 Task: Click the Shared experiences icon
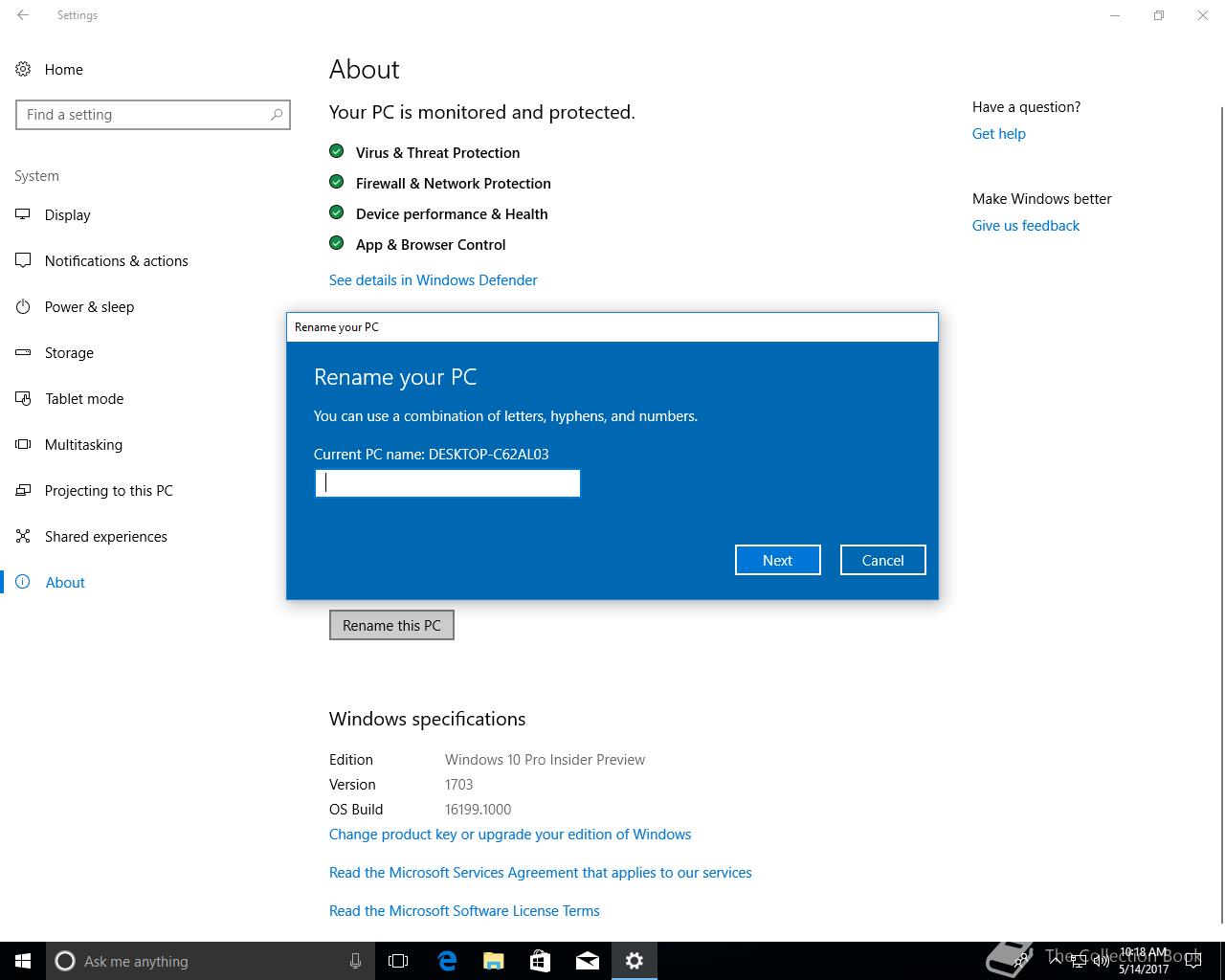click(23, 536)
